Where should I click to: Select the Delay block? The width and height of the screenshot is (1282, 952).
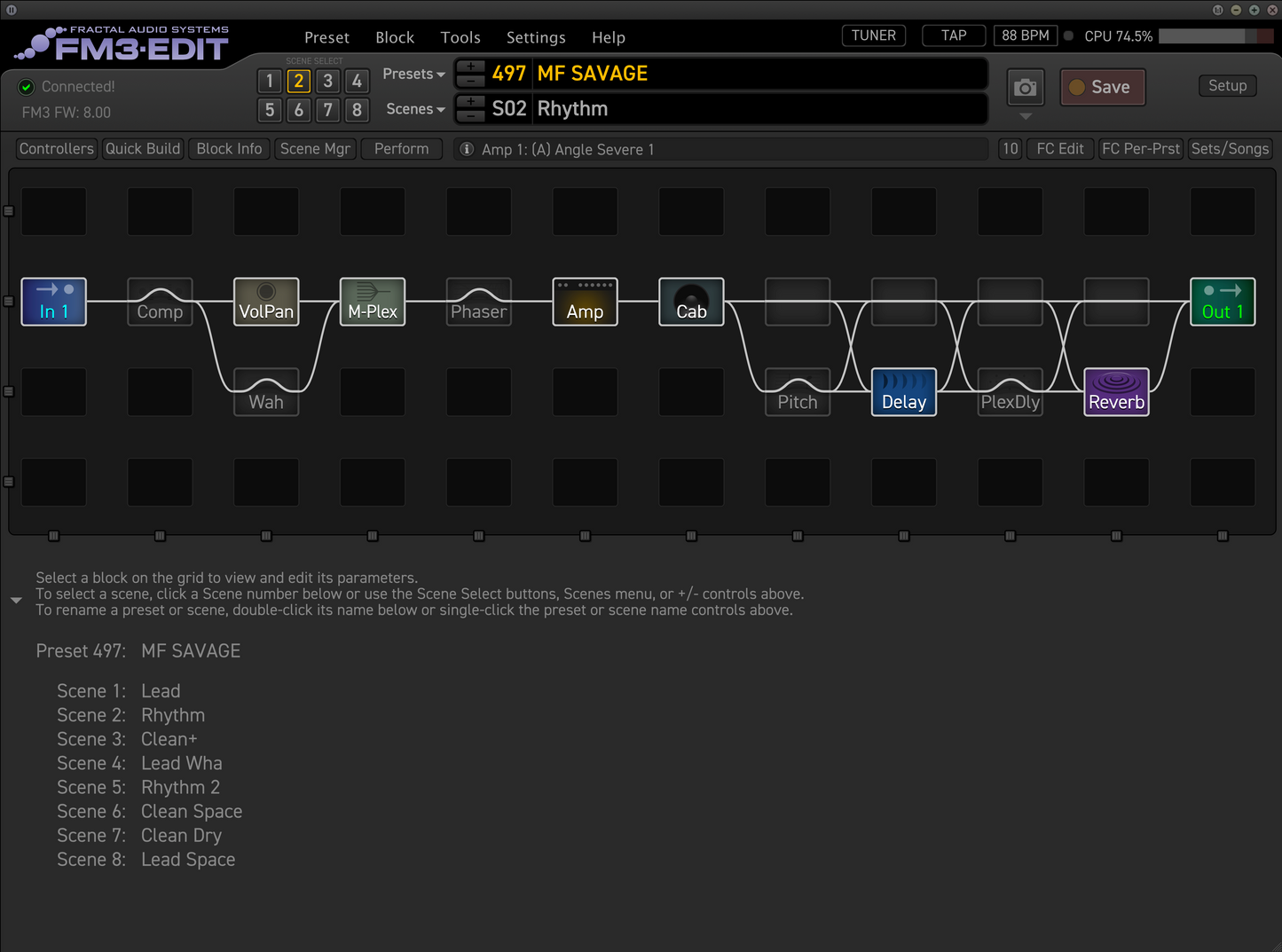point(904,392)
